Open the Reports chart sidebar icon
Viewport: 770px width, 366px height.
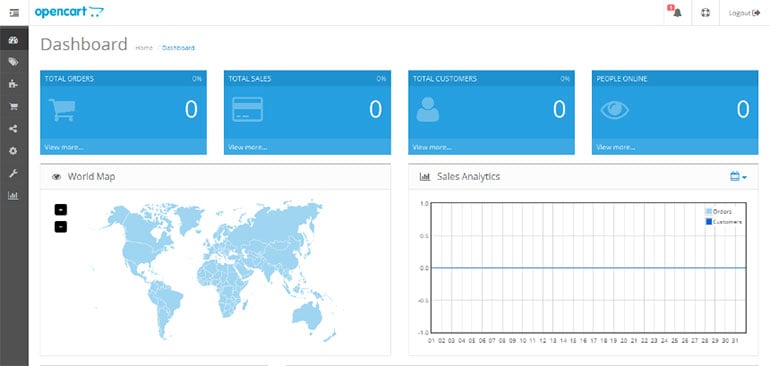pyautogui.click(x=13, y=196)
